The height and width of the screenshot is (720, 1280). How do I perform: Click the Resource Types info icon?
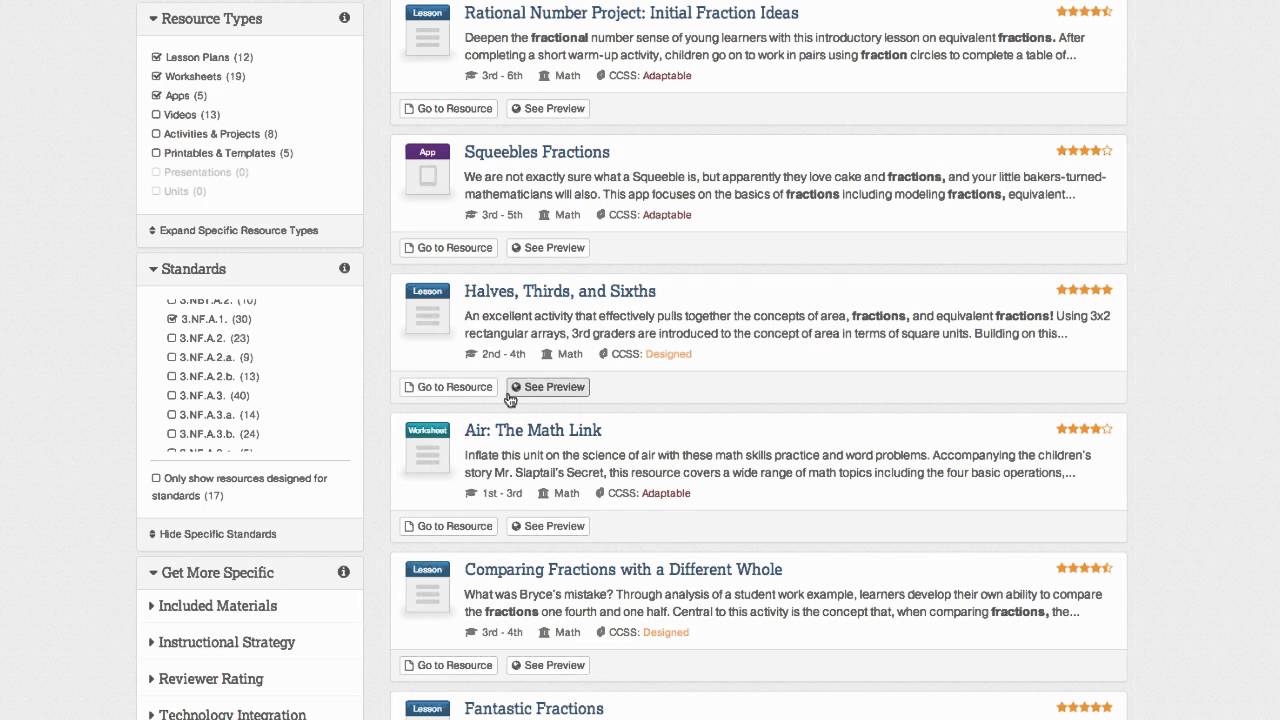tap(344, 18)
